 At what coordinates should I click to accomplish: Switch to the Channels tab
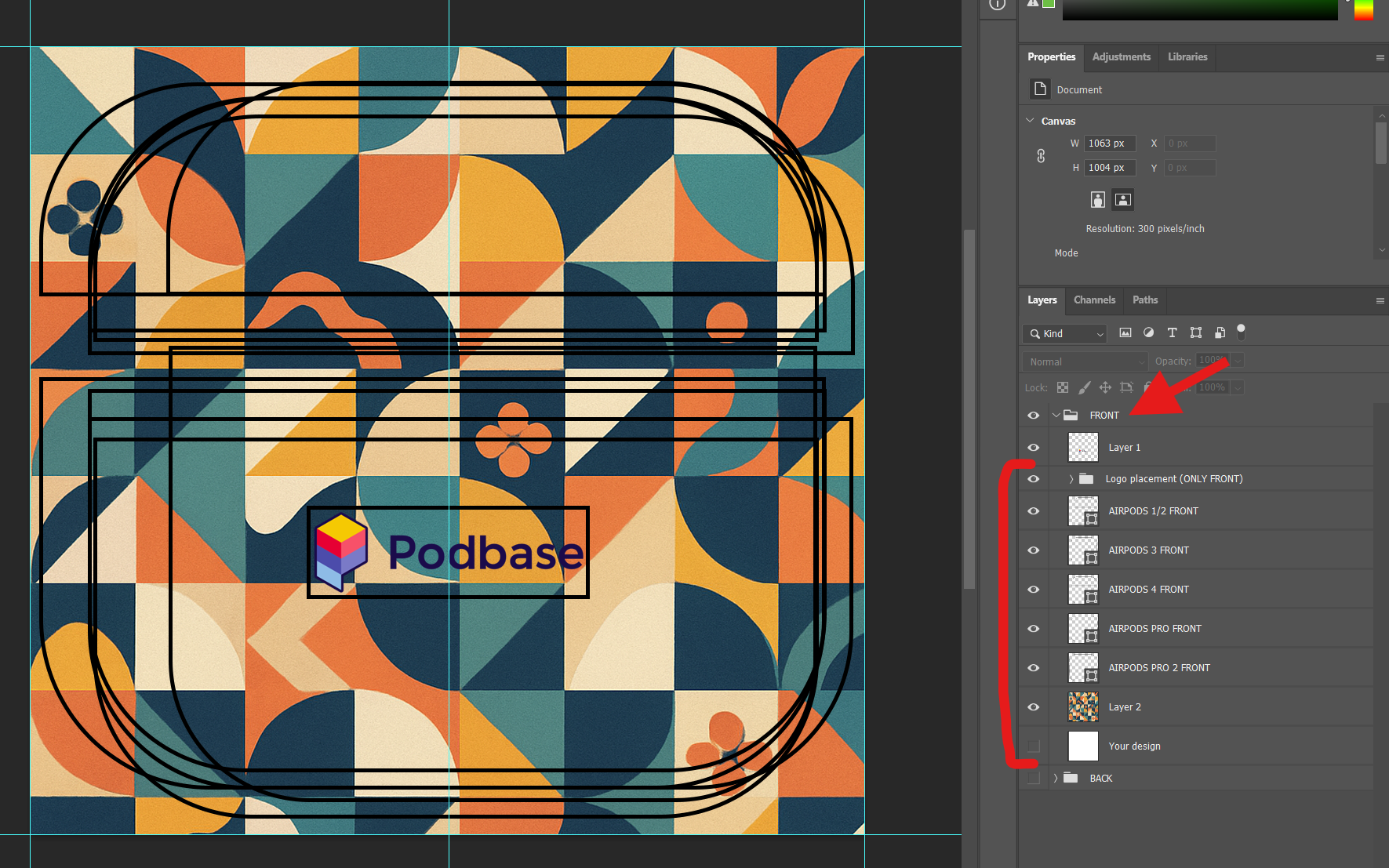(1094, 300)
